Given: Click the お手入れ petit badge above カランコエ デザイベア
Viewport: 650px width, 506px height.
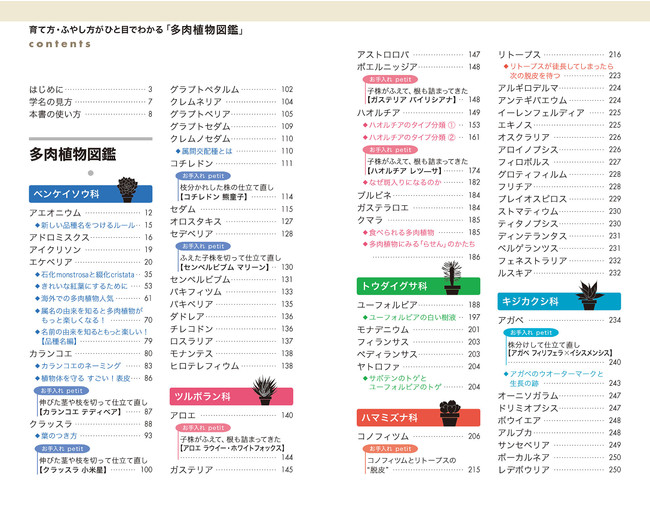Looking at the screenshot, I should (x=60, y=391).
